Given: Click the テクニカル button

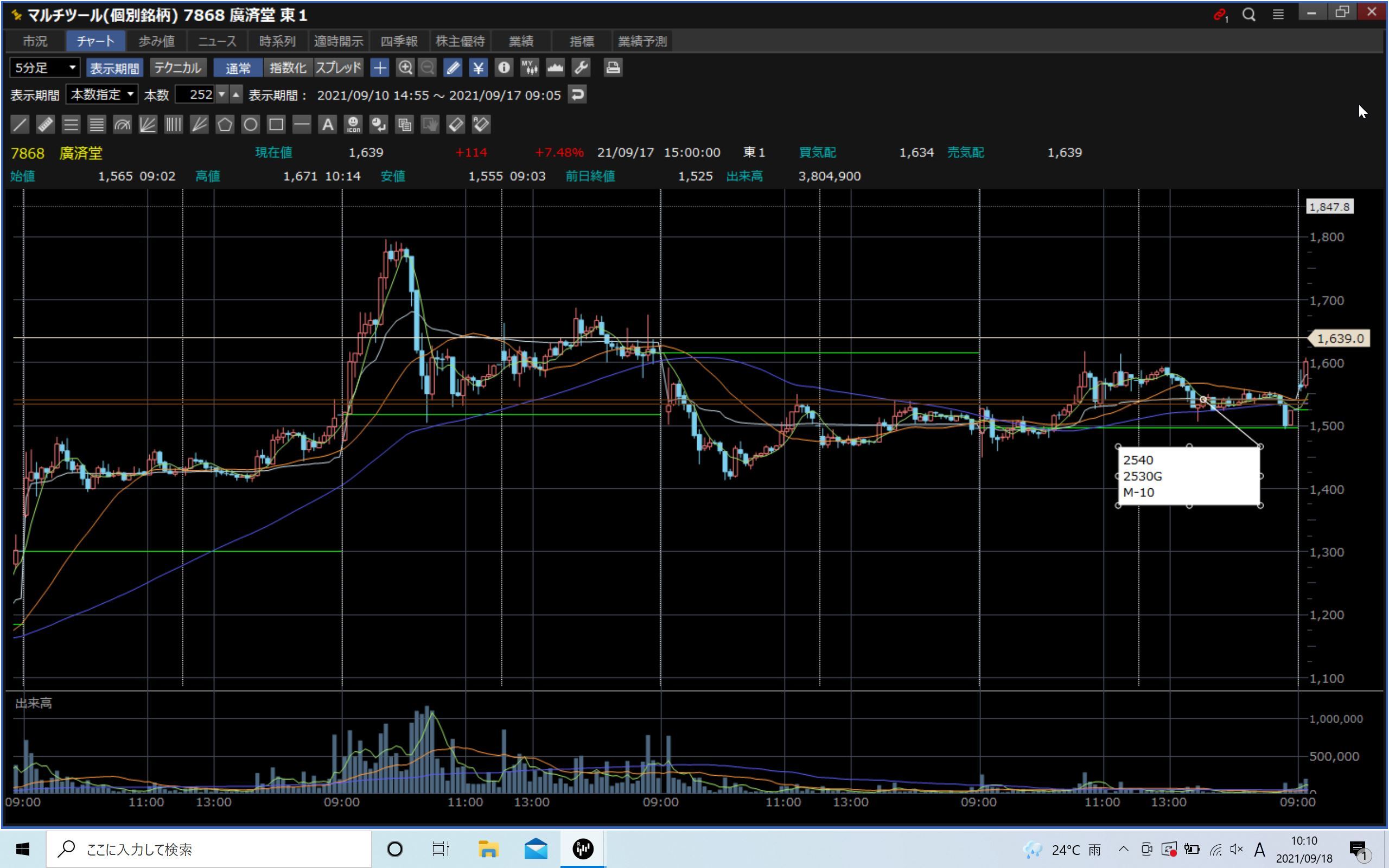Looking at the screenshot, I should (x=177, y=68).
